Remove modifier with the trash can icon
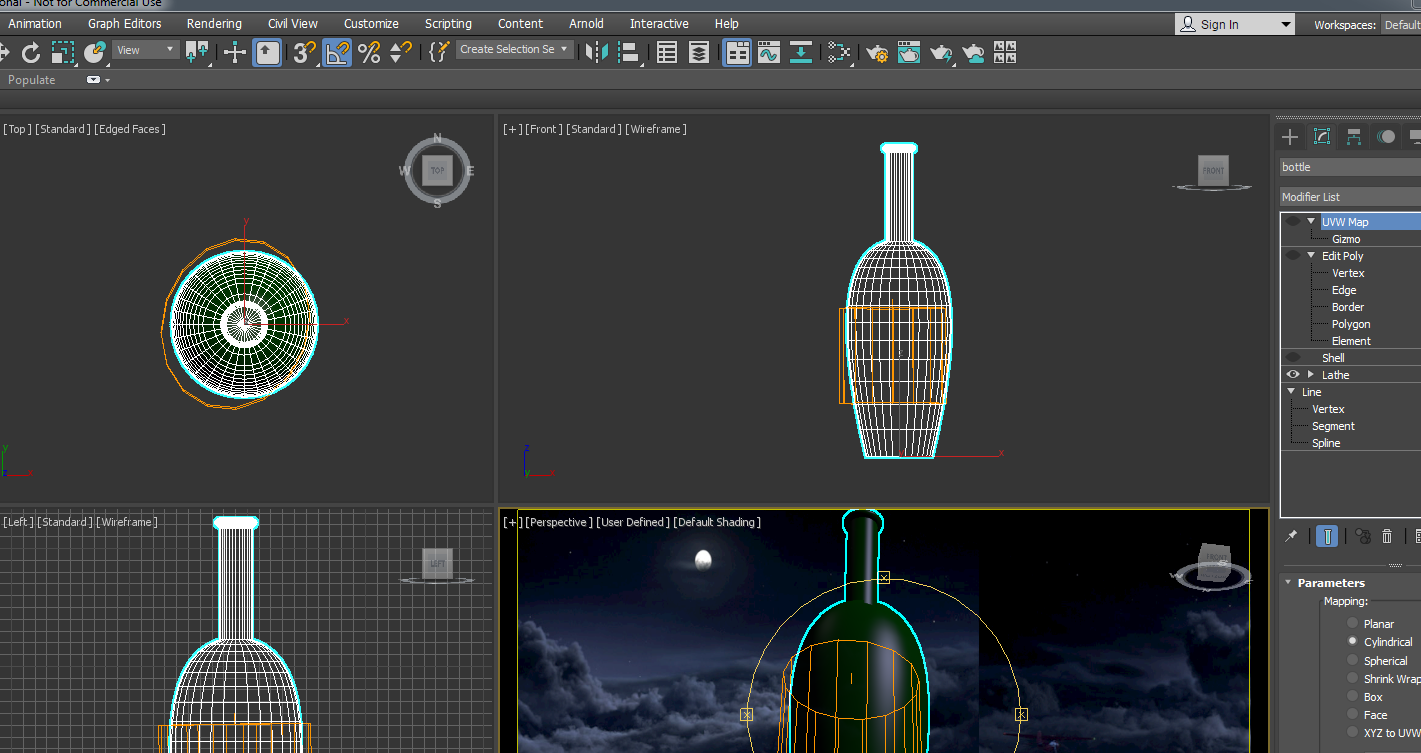The width and height of the screenshot is (1421, 753). (x=1387, y=537)
